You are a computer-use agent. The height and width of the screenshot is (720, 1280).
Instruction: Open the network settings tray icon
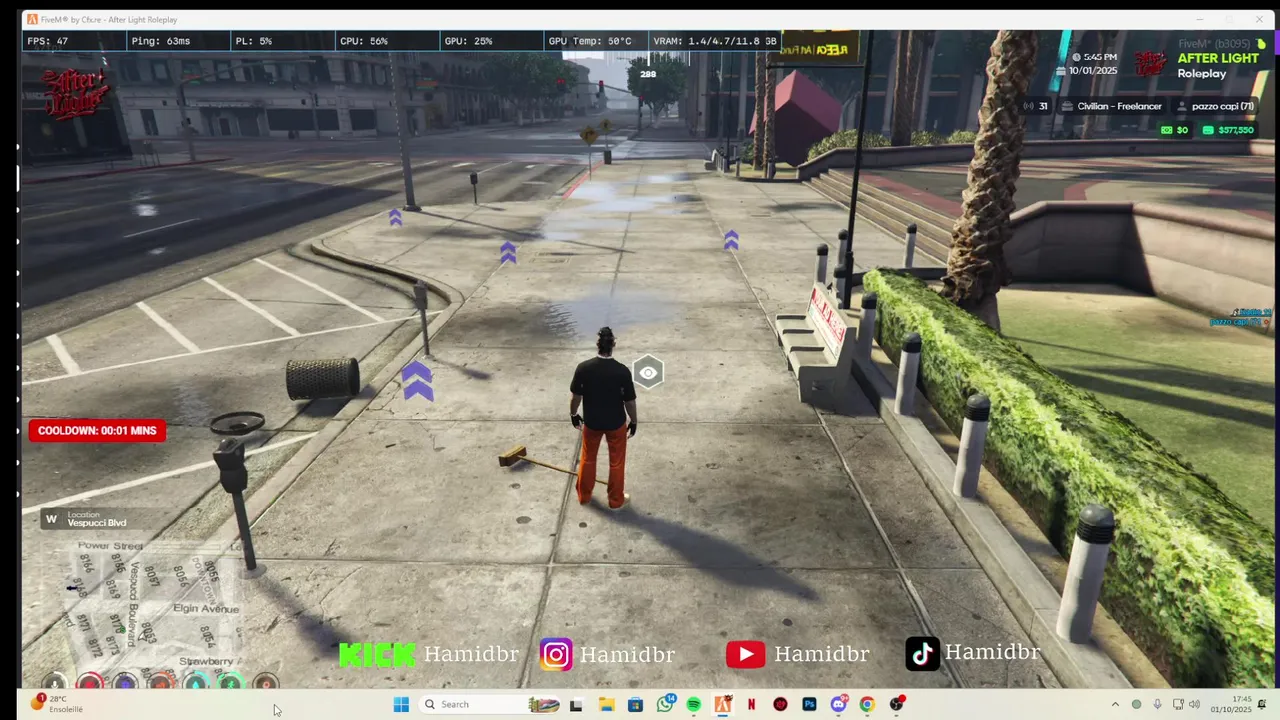click(x=1178, y=704)
